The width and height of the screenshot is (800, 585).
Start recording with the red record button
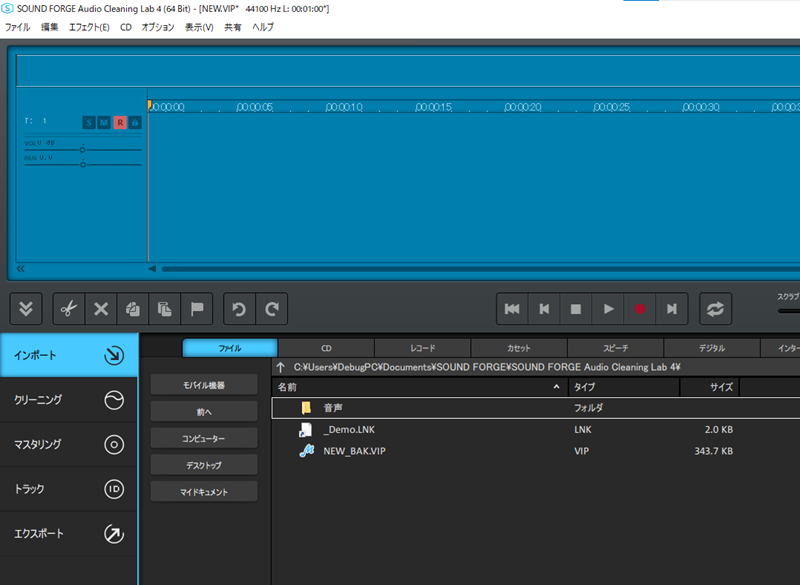pyautogui.click(x=640, y=309)
